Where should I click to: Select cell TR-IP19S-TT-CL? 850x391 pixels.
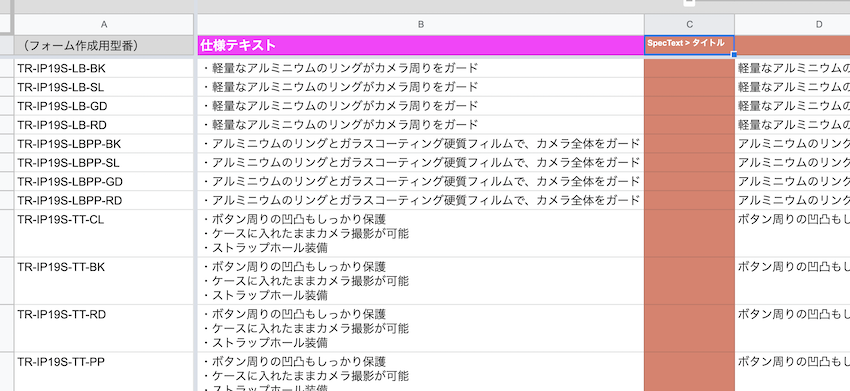[104, 234]
